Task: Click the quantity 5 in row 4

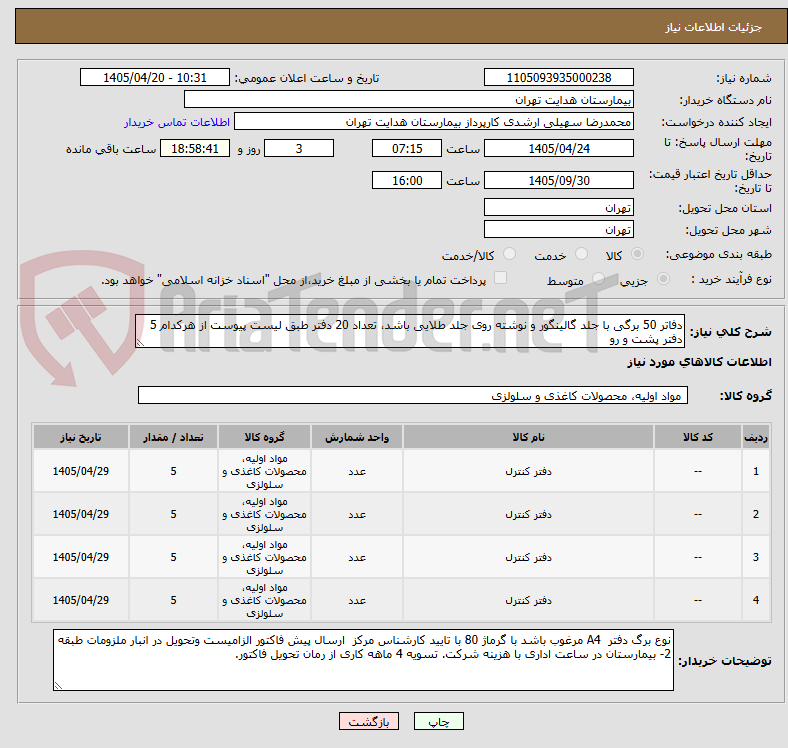Action: [x=173, y=600]
